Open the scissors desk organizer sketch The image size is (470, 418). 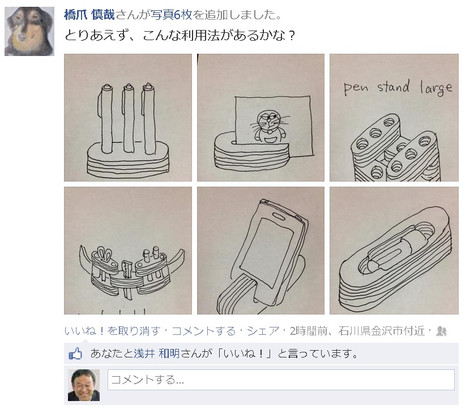(128, 251)
